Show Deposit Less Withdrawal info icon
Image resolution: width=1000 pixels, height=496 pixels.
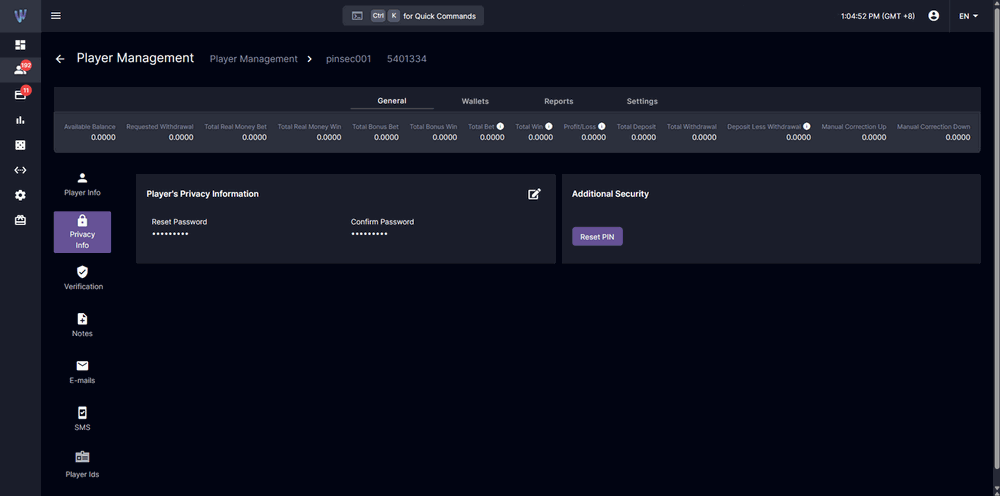[807, 126]
